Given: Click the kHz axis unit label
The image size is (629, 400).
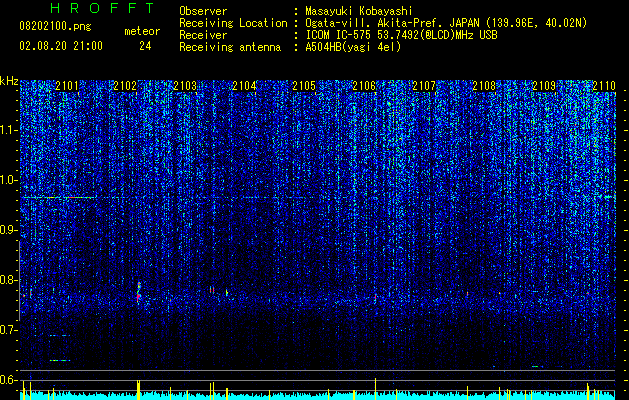Looking at the screenshot, I should click(9, 81).
